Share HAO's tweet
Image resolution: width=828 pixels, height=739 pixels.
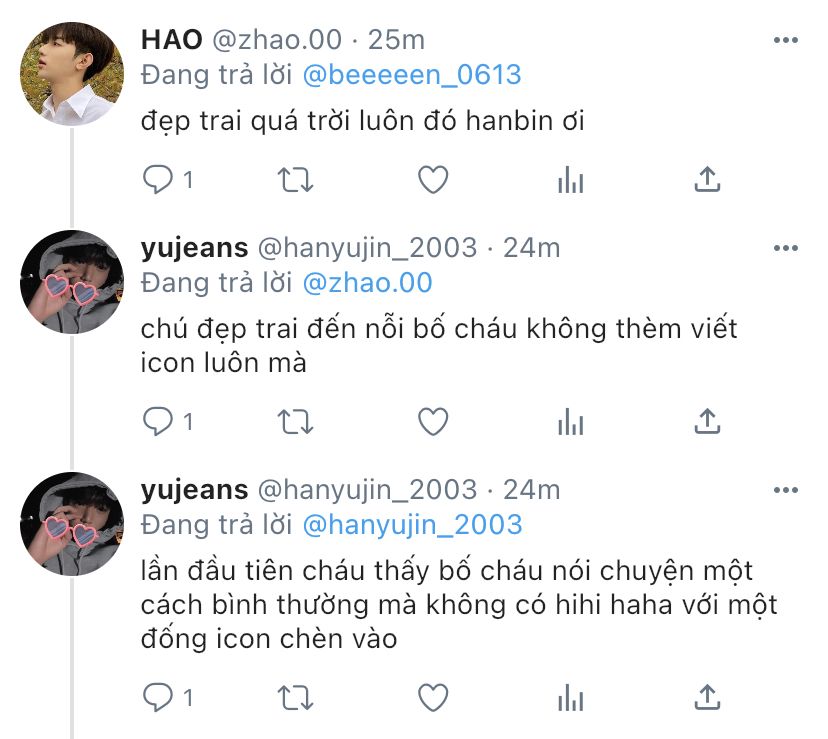point(708,180)
